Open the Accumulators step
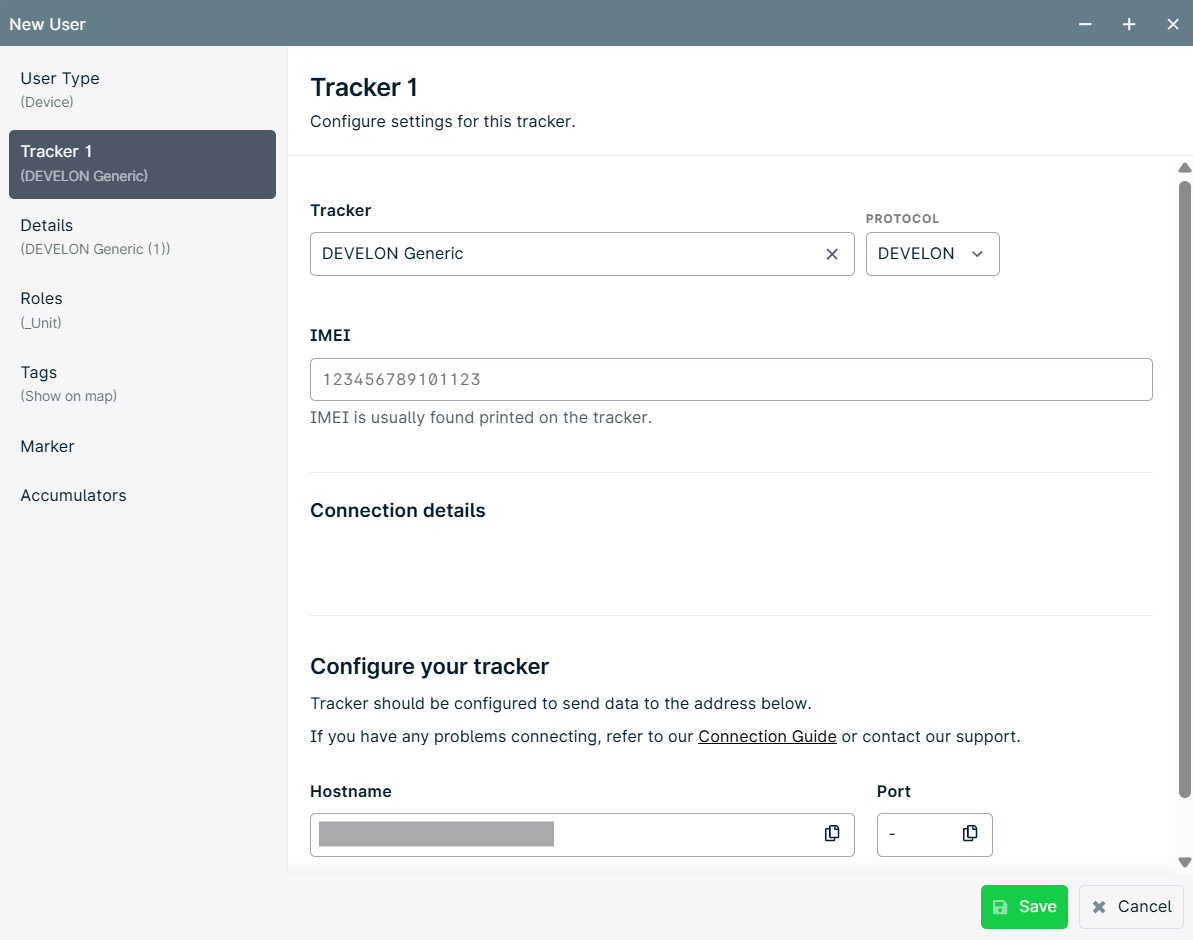1193x940 pixels. point(142,495)
